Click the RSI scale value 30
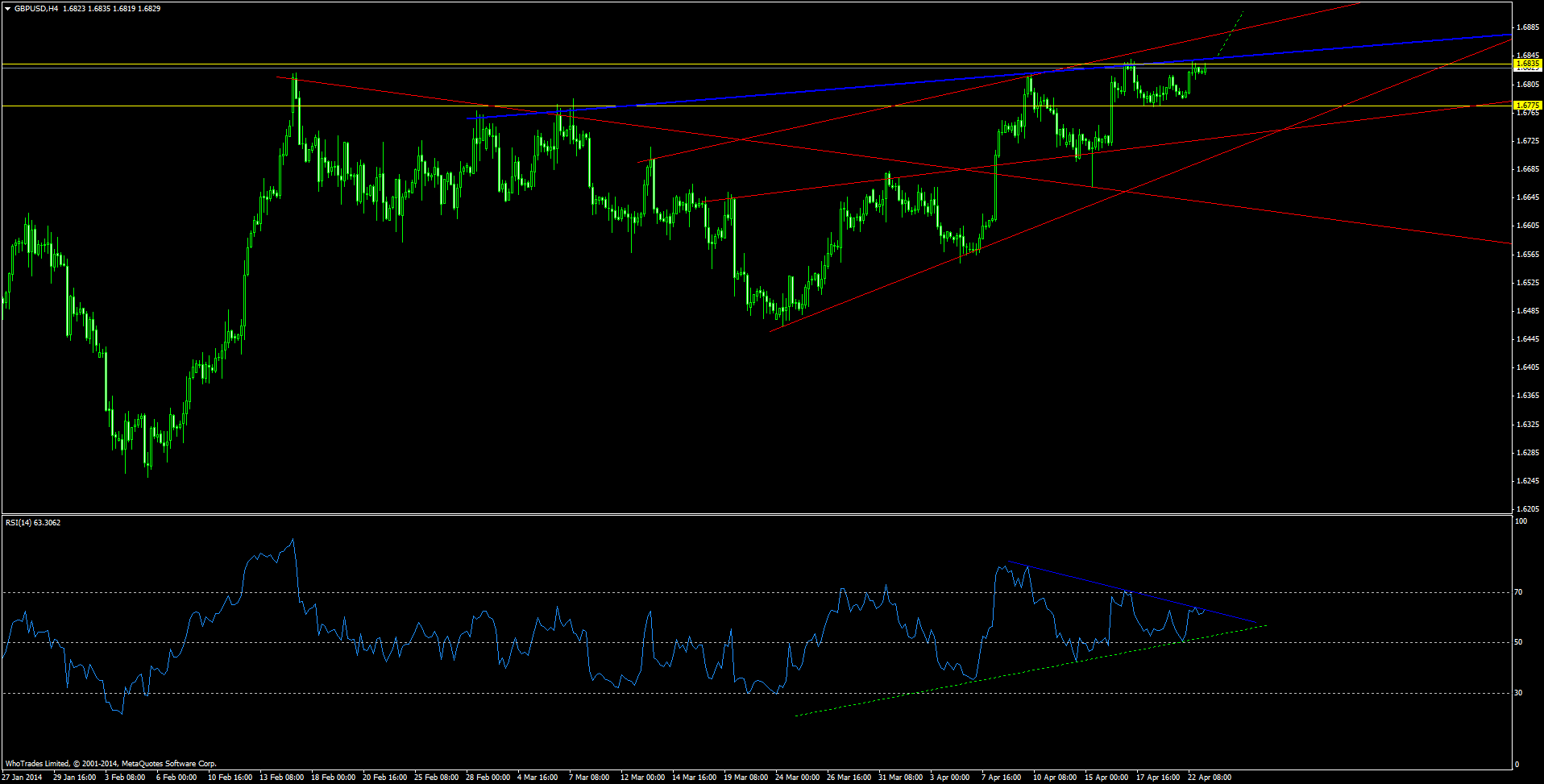The image size is (1544, 784). (1519, 693)
